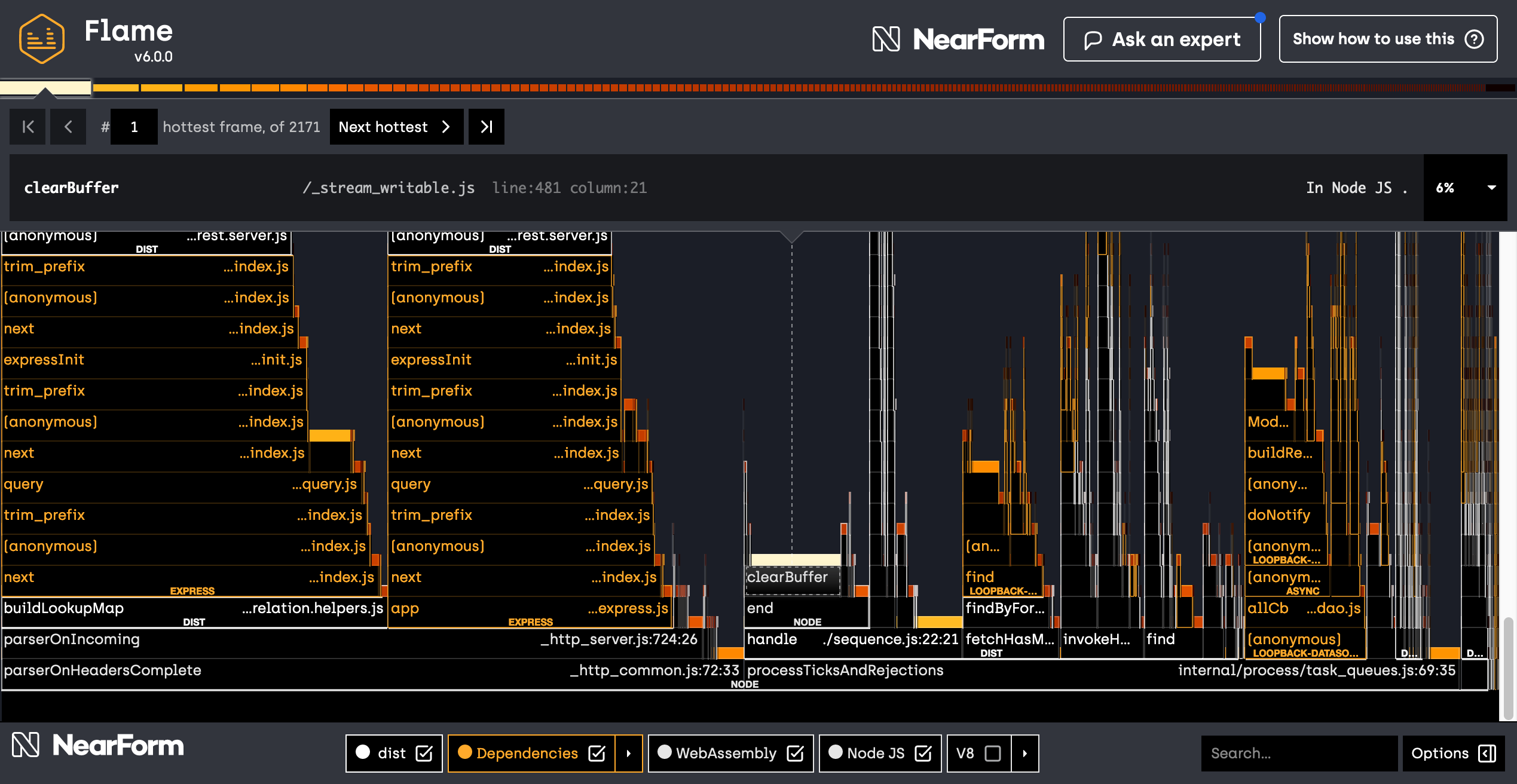1517x784 pixels.
Task: Click the question mark help icon
Action: pos(1474,39)
